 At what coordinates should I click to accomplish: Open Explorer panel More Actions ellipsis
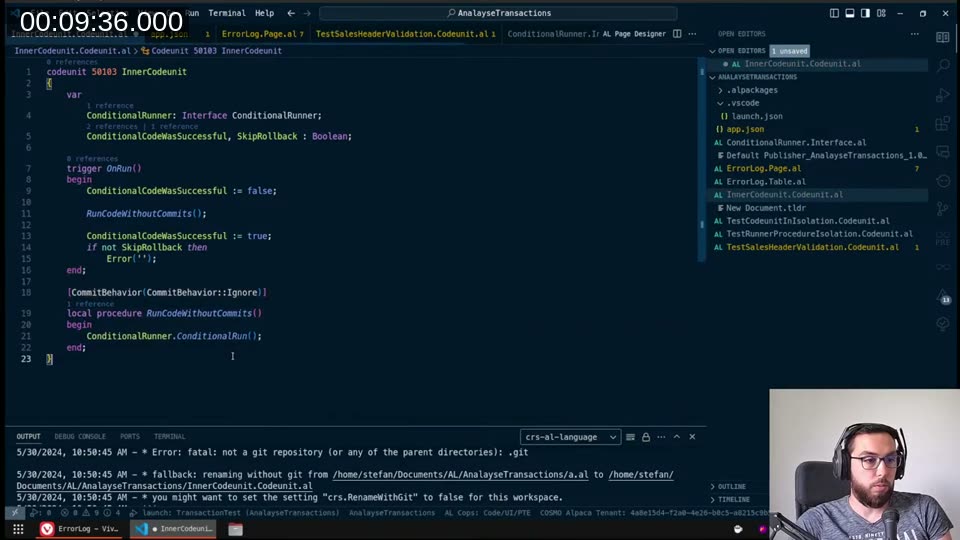tap(915, 34)
